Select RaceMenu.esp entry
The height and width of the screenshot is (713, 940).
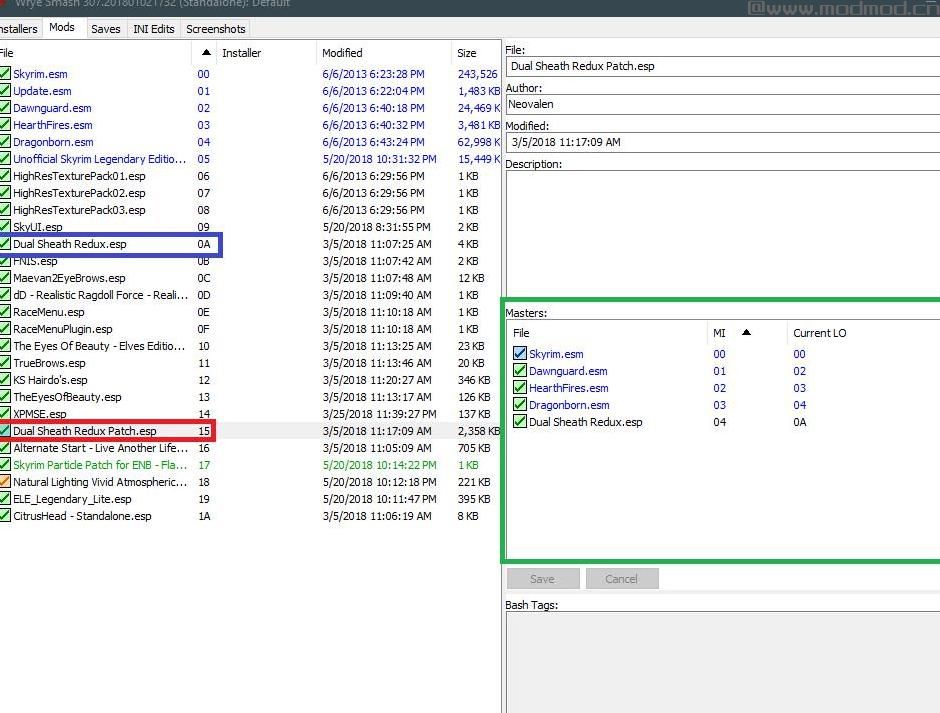250,312
